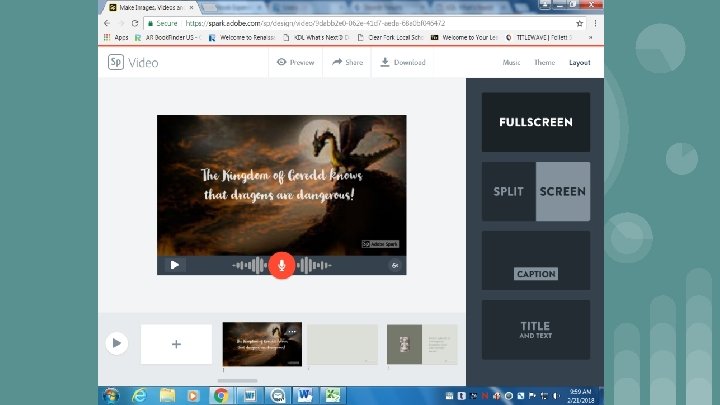Open the KDL What's Next bookmark
Viewport: 720px width, 405px height.
[x=316, y=37]
